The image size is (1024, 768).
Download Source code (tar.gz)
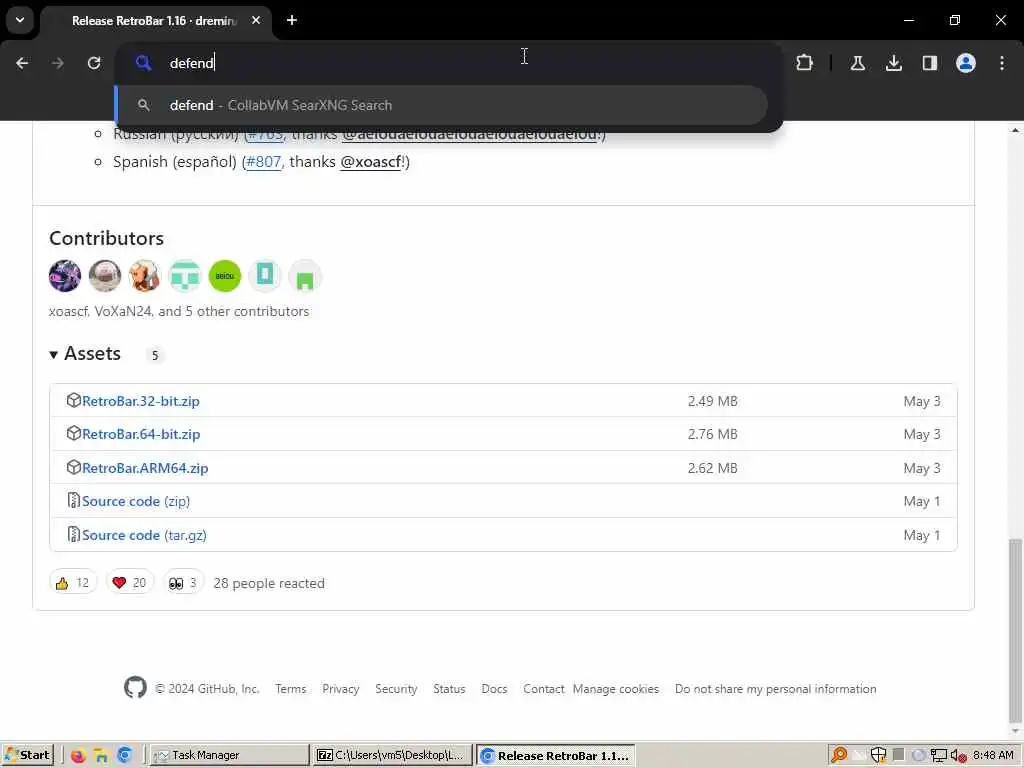tap(144, 536)
